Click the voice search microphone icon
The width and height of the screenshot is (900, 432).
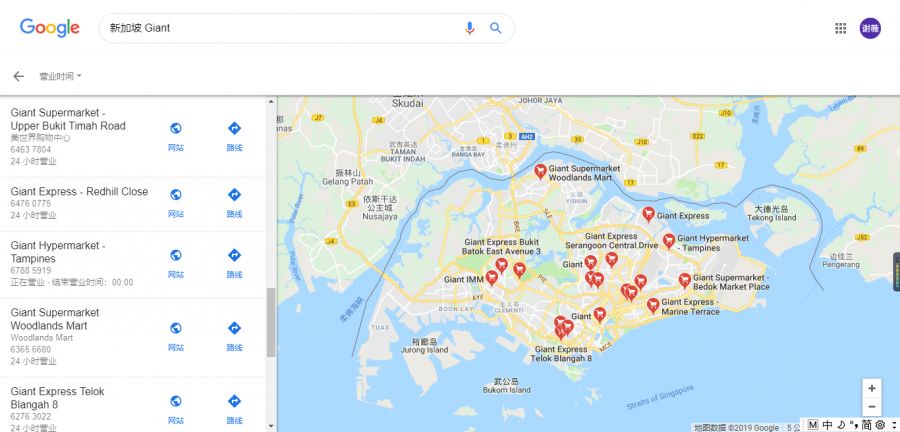[470, 28]
